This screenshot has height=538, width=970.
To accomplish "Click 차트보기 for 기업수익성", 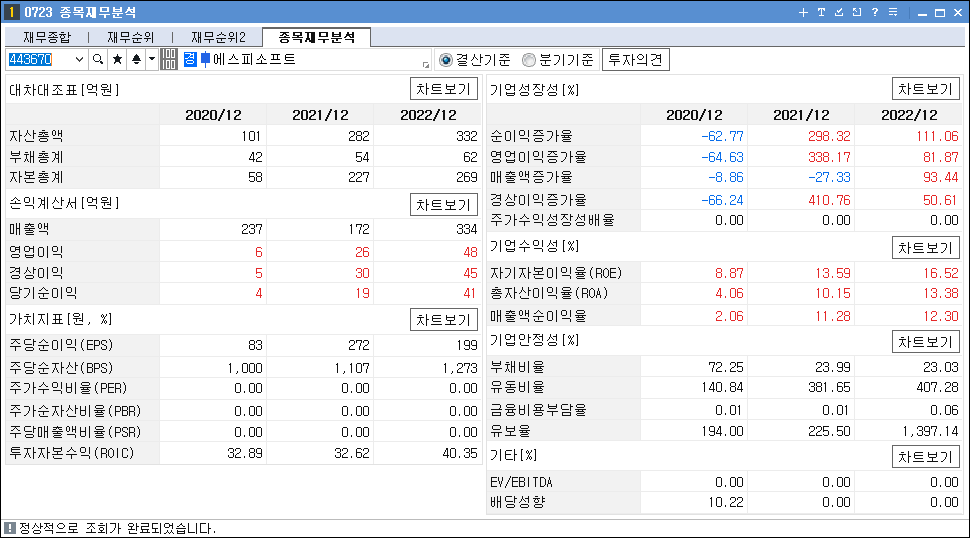I will 925,248.
